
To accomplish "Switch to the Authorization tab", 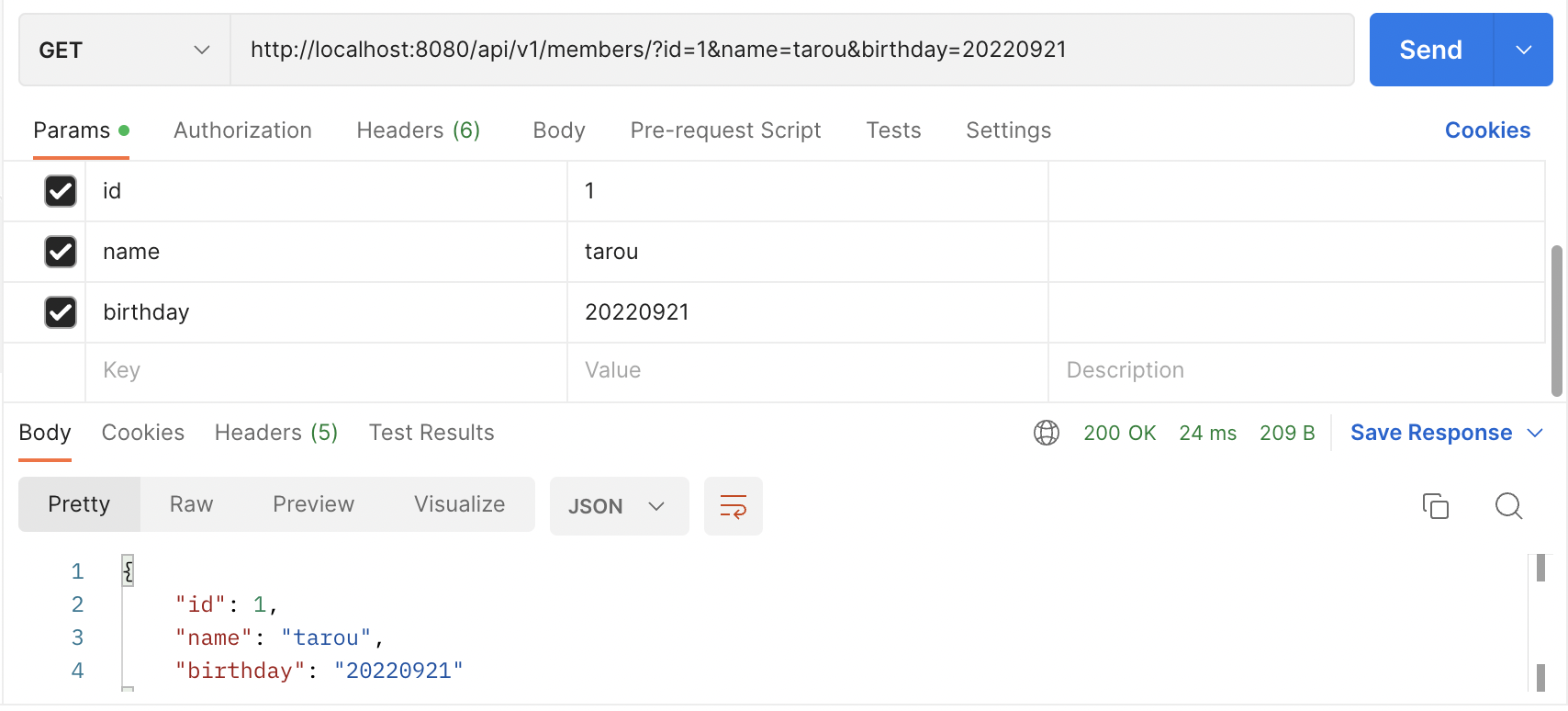I will 242,130.
